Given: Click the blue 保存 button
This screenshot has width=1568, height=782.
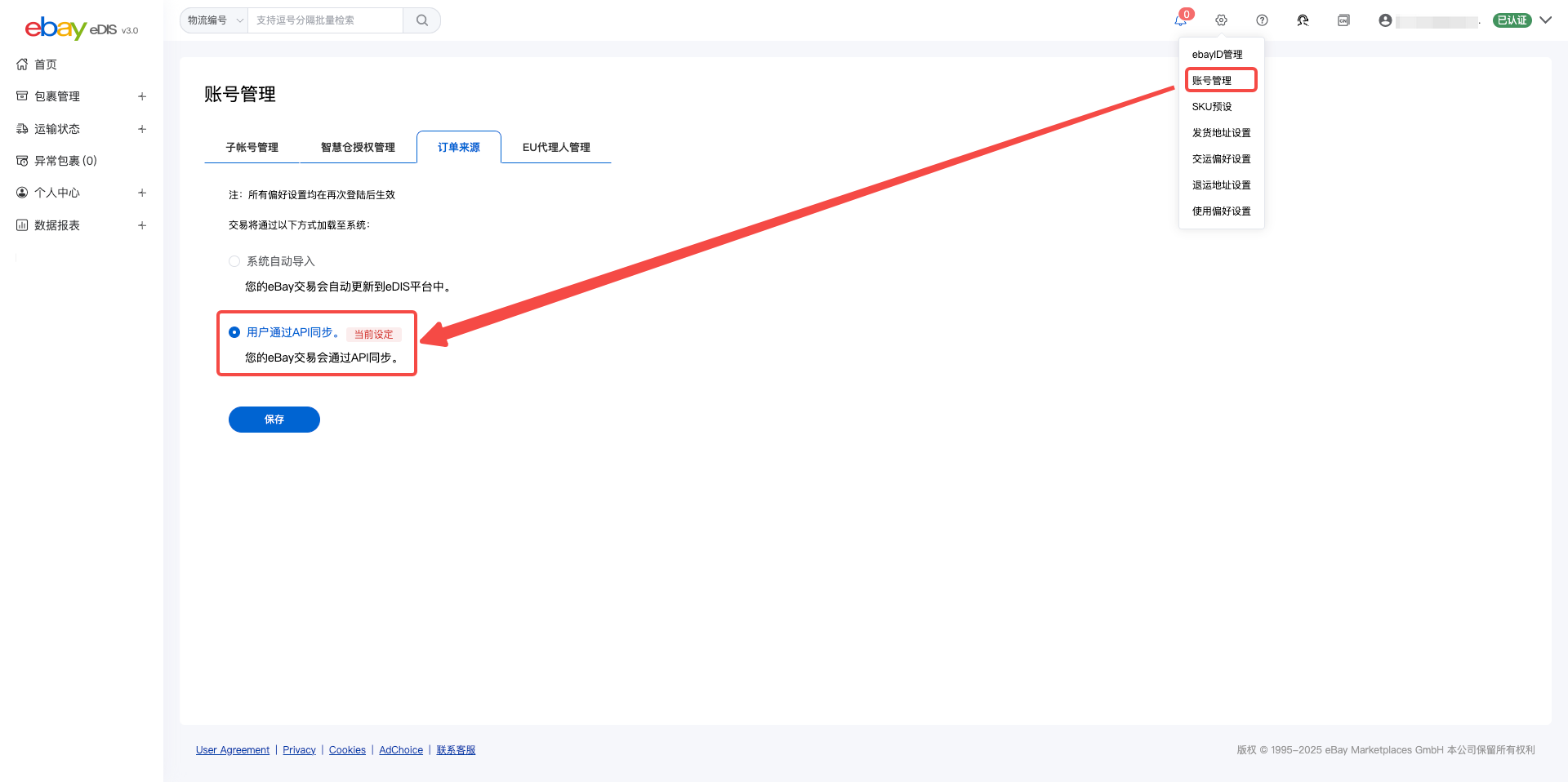Looking at the screenshot, I should click(274, 420).
